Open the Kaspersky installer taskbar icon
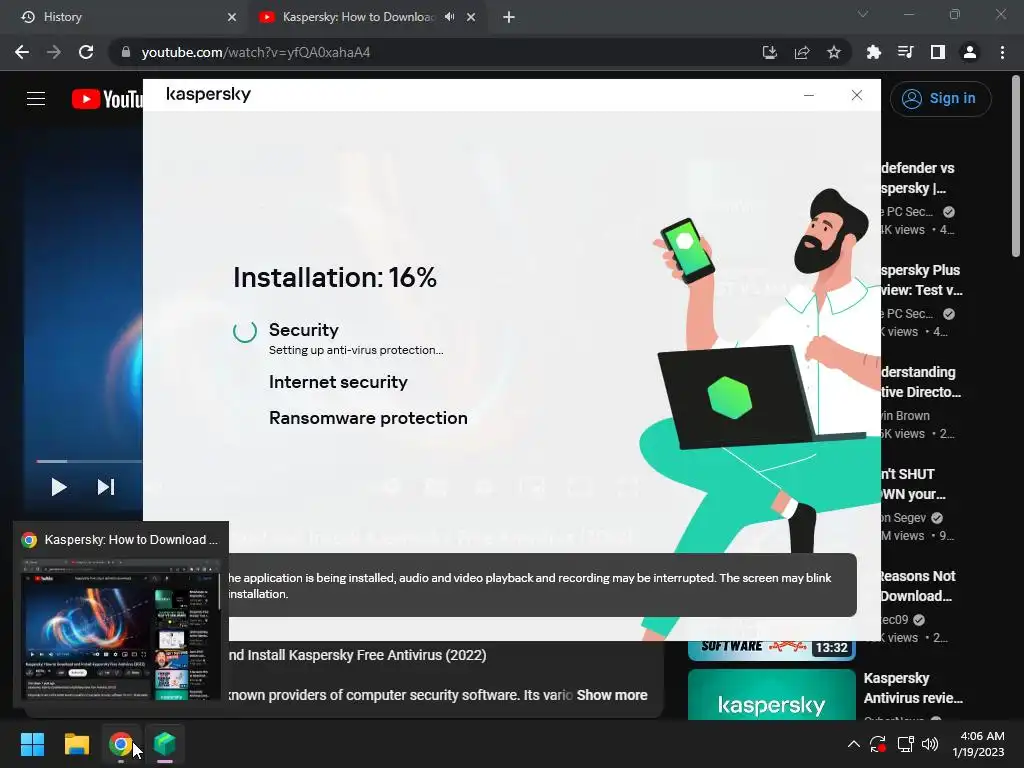 [165, 744]
